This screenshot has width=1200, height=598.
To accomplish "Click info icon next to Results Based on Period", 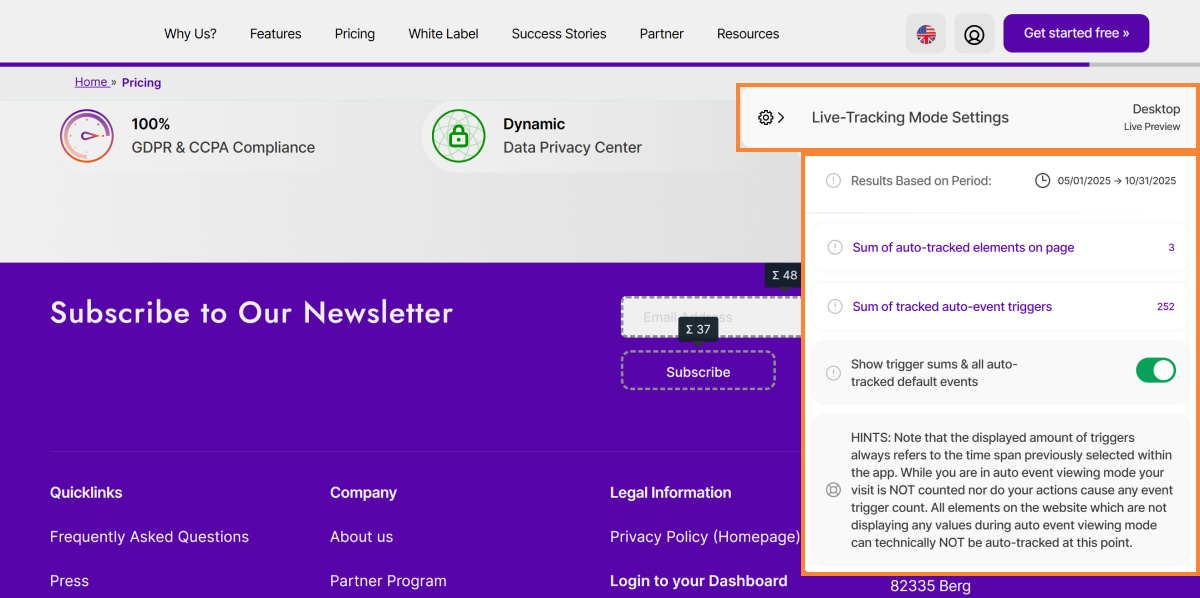I will click(833, 181).
